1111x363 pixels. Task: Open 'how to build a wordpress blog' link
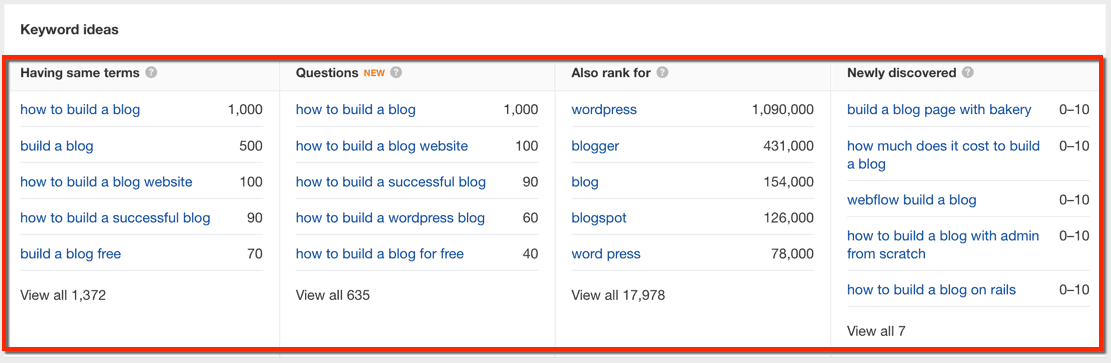pyautogui.click(x=390, y=218)
